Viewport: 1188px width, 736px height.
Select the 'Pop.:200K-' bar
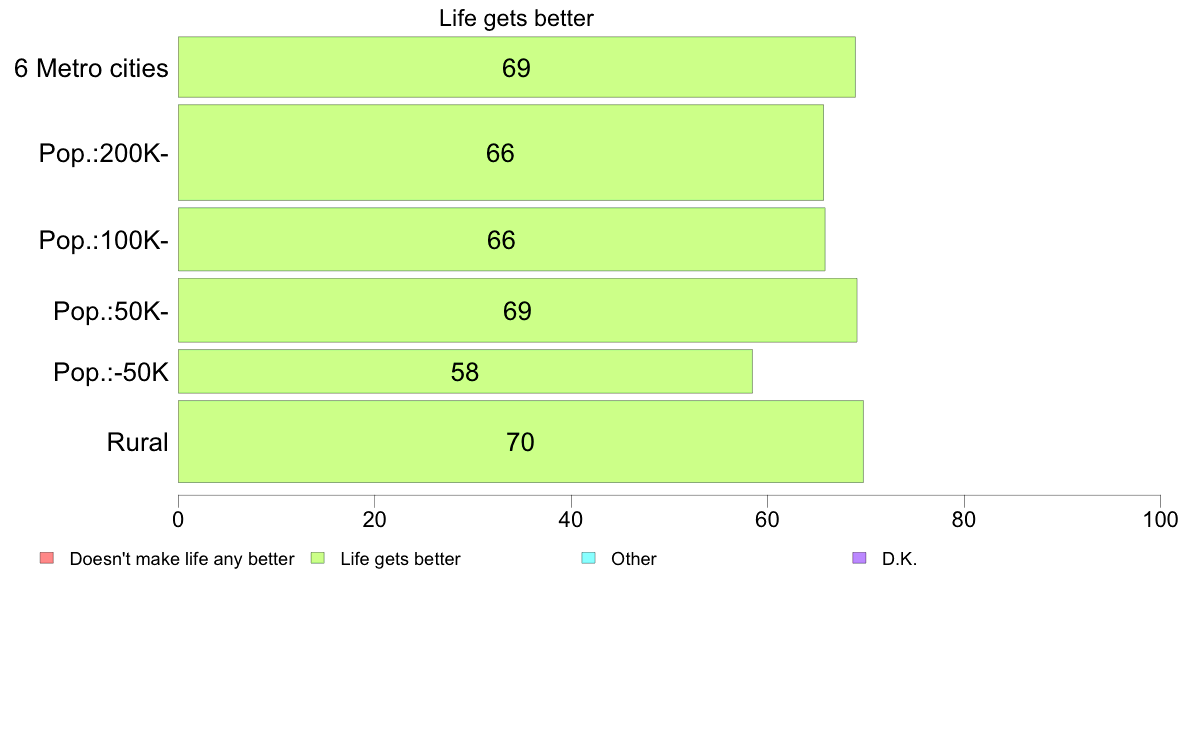[501, 152]
